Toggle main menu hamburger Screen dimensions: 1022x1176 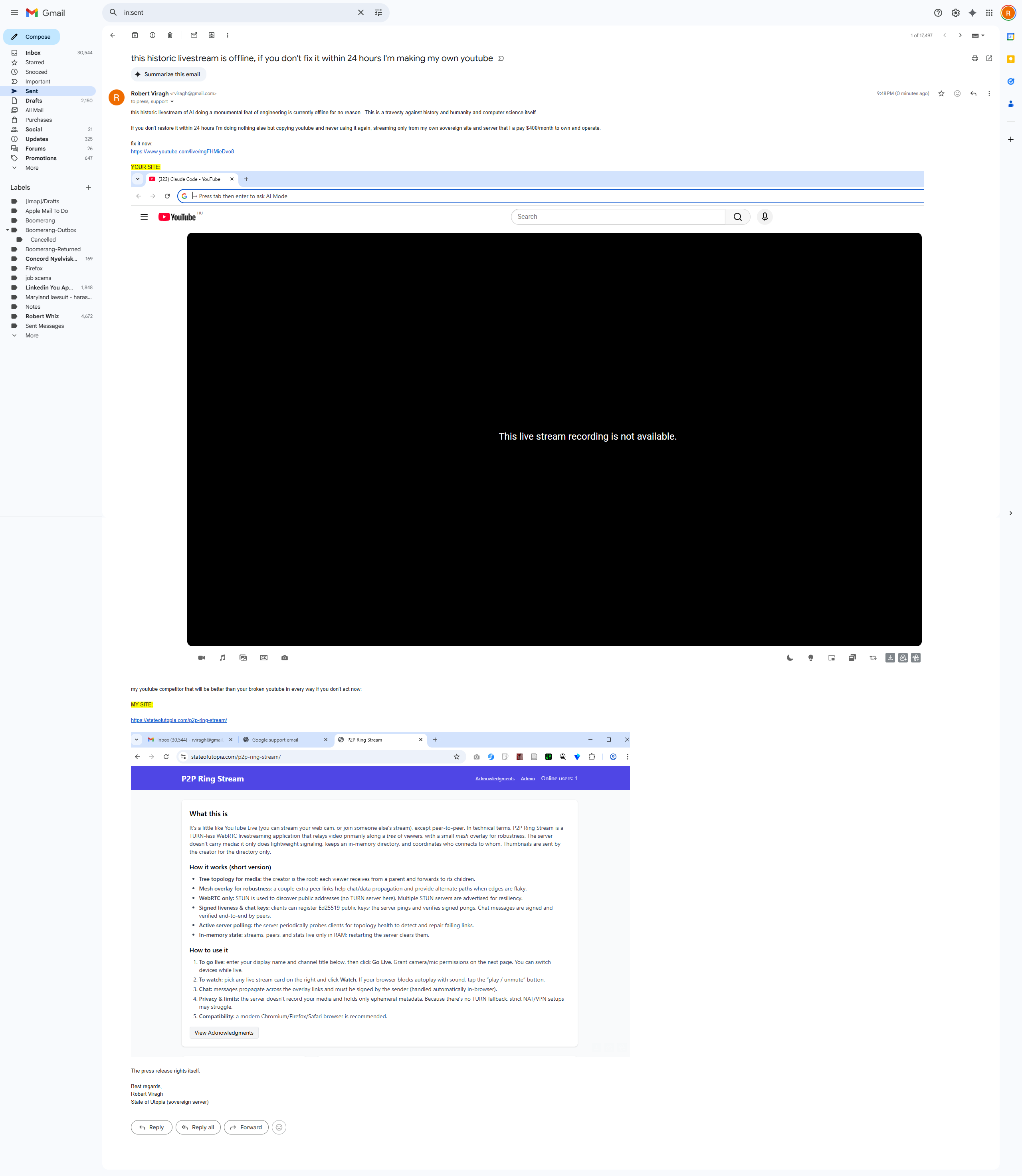coord(14,12)
